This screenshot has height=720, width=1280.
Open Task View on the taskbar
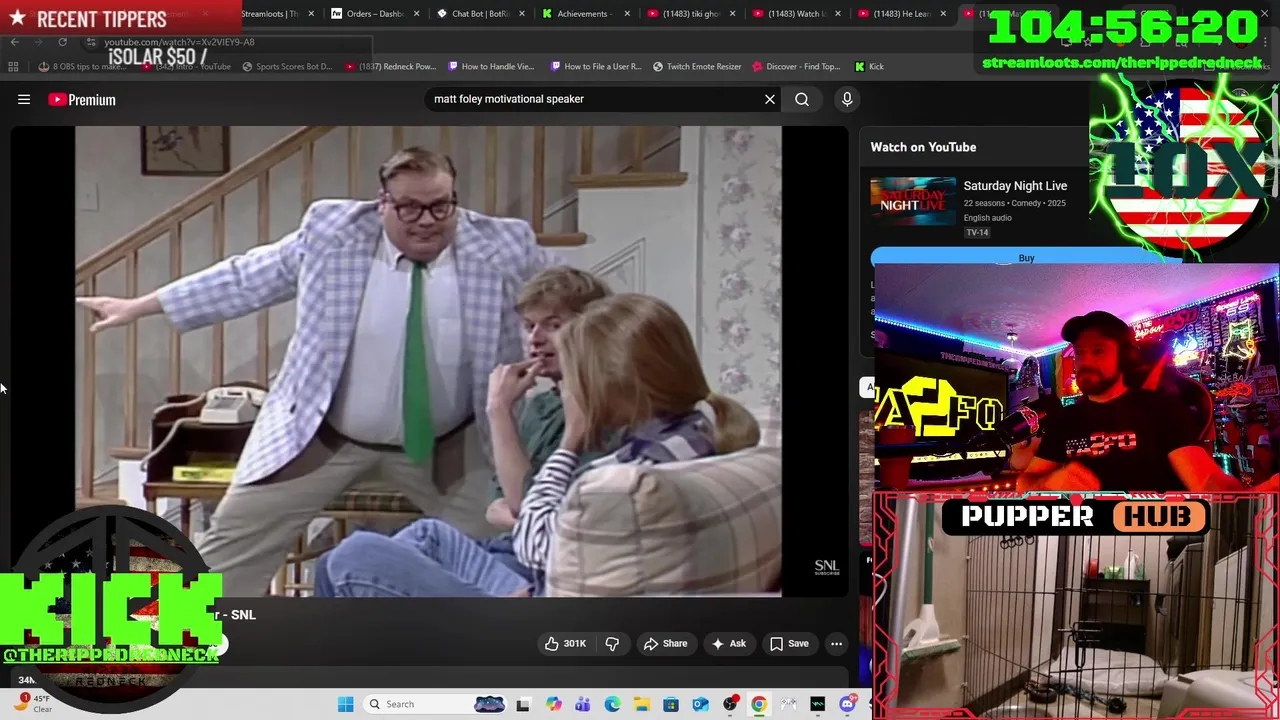[522, 704]
